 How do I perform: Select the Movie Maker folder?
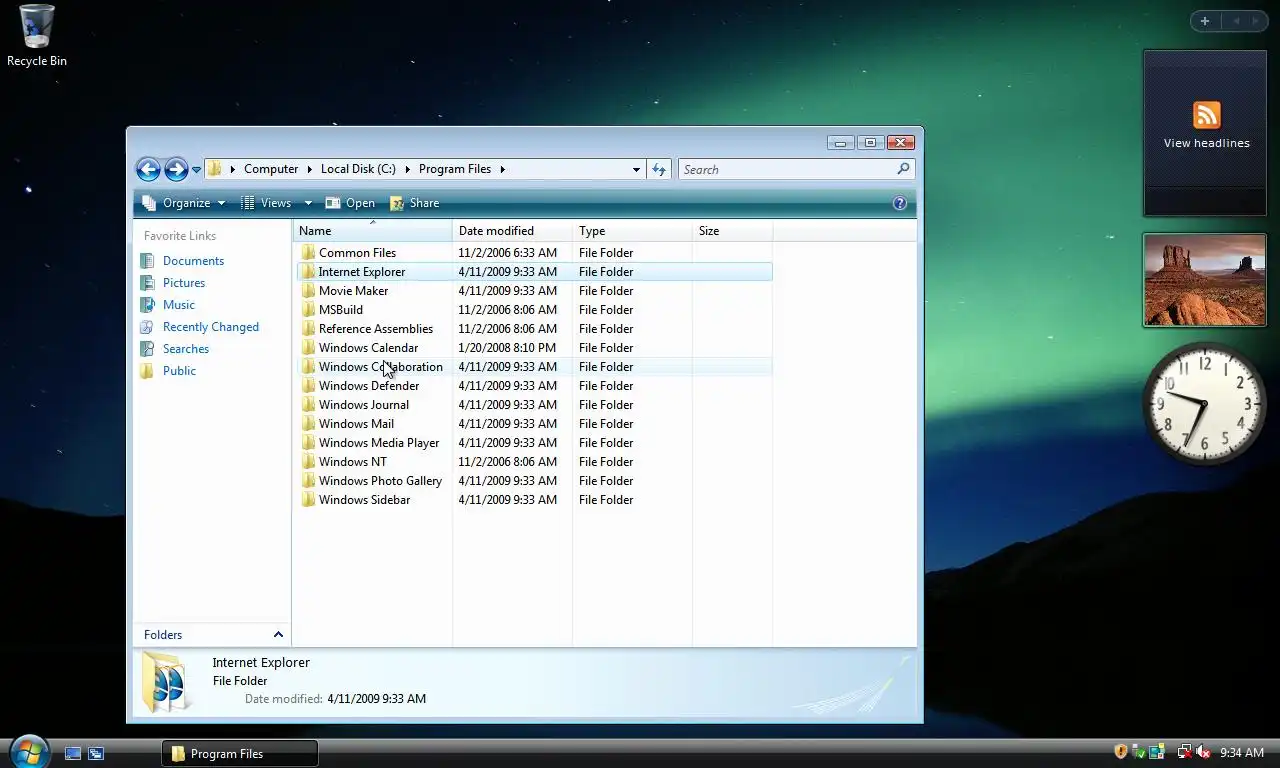[353, 291]
